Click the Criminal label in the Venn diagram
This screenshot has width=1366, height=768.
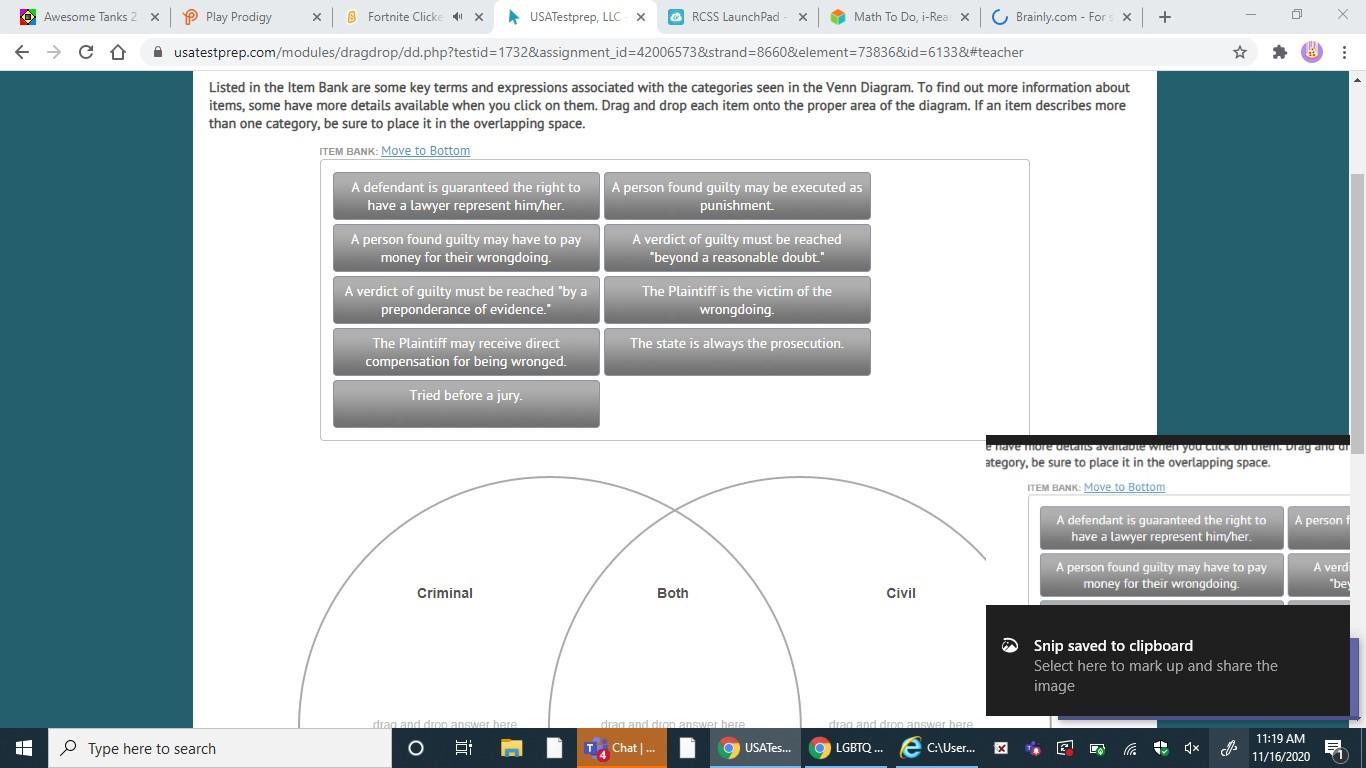(445, 593)
